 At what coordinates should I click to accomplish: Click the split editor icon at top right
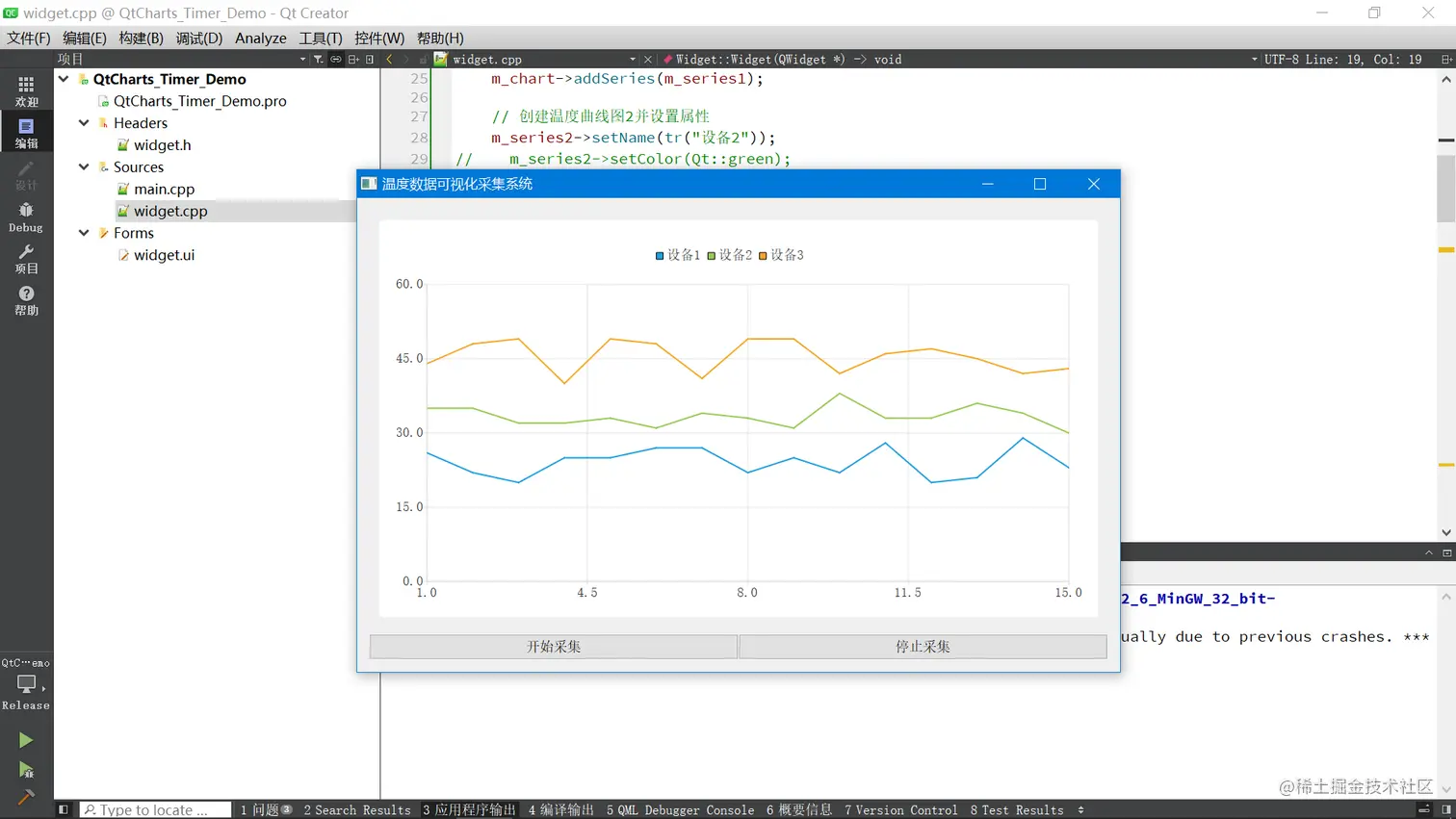pos(1446,59)
